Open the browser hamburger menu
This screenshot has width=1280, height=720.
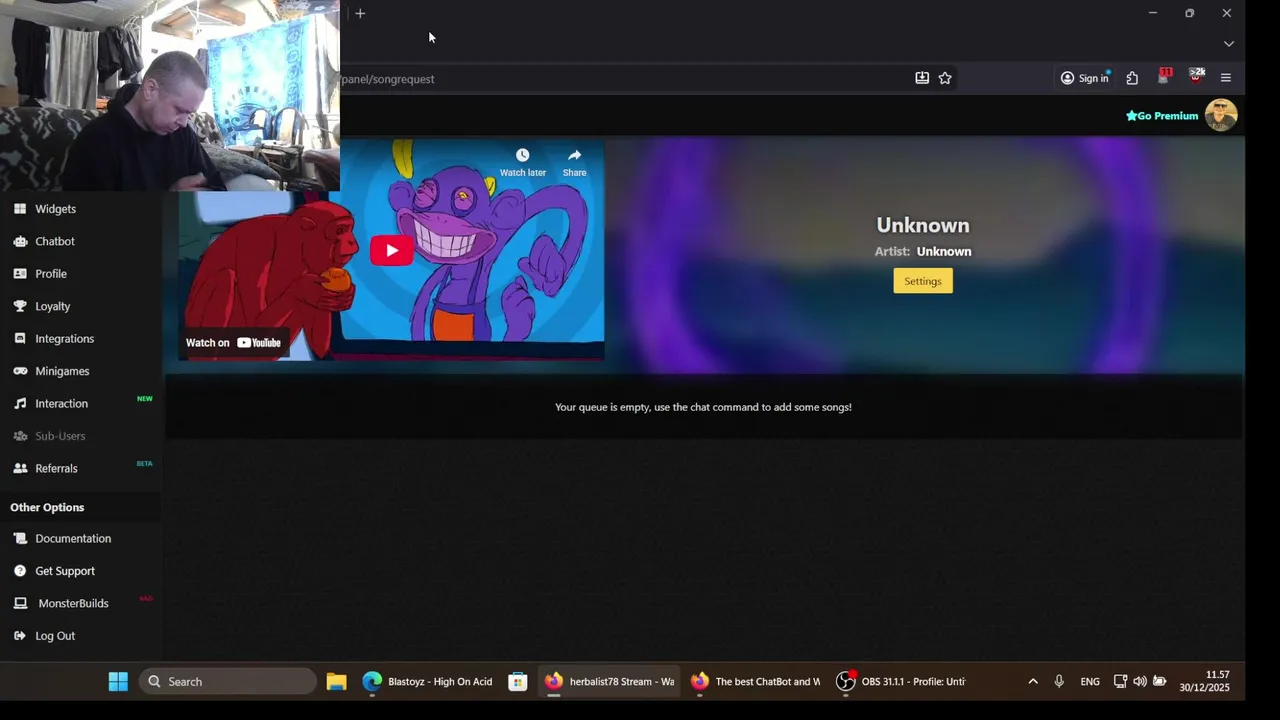1226,78
